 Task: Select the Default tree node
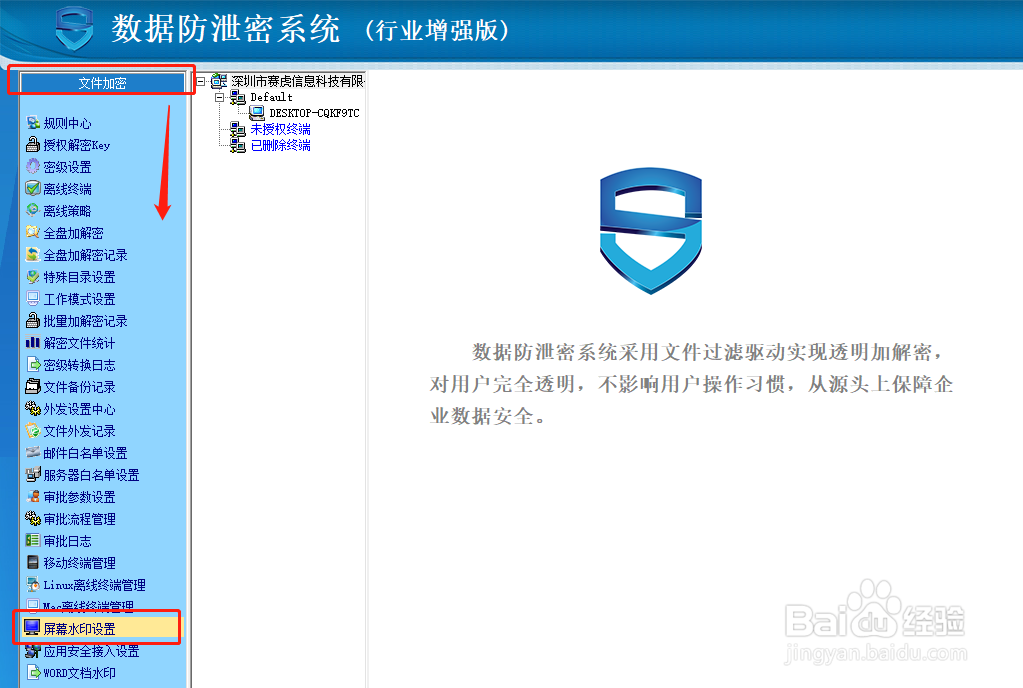(x=271, y=97)
